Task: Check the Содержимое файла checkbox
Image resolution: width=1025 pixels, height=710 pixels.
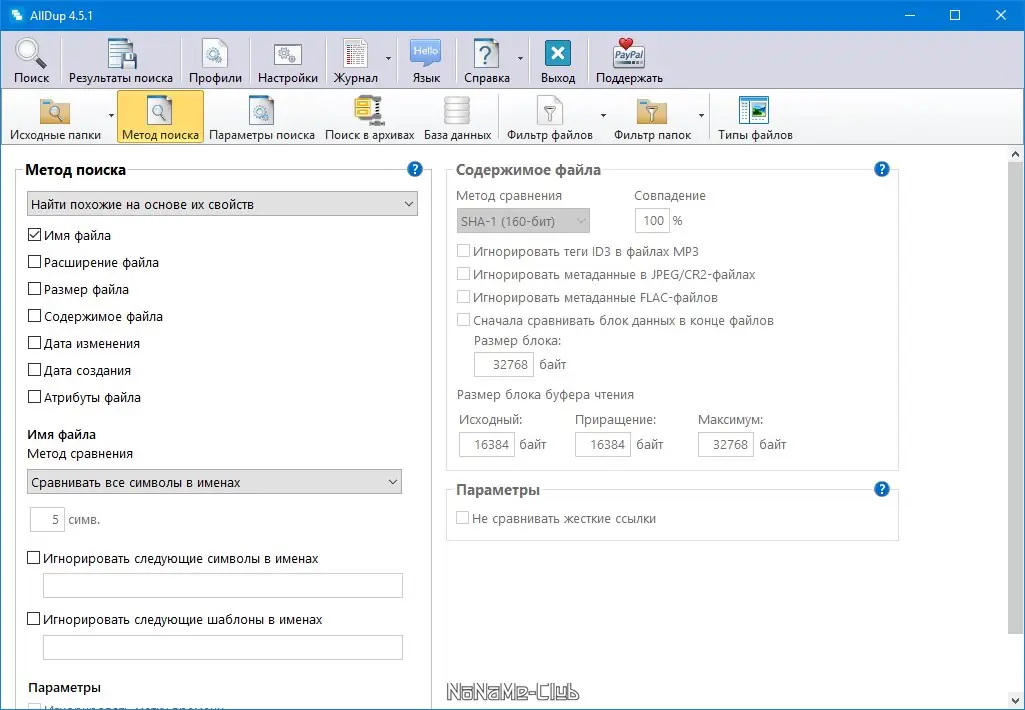Action: [x=35, y=316]
